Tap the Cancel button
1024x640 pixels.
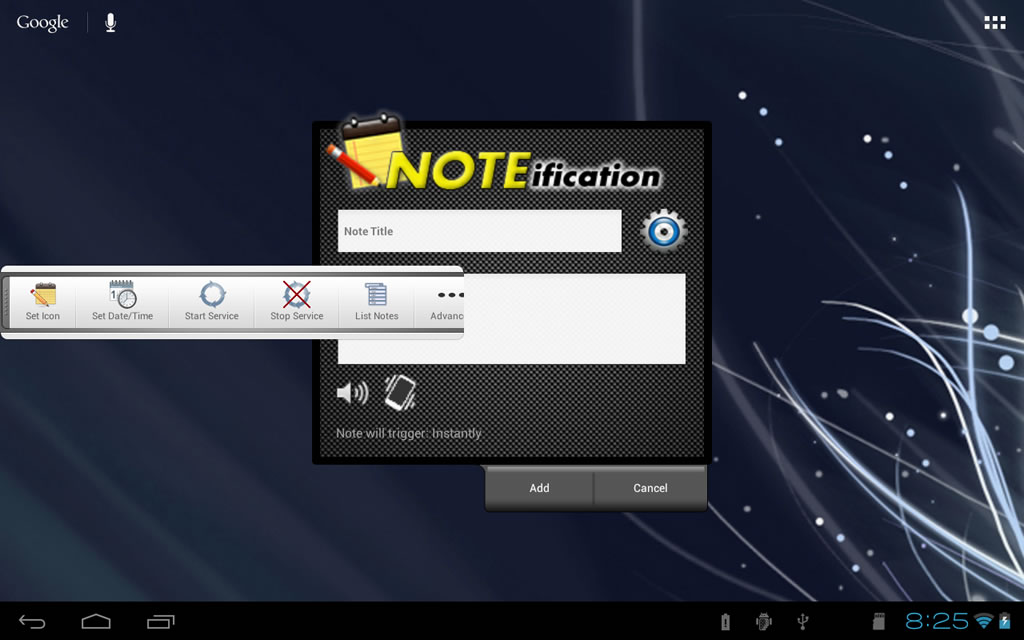(x=650, y=488)
